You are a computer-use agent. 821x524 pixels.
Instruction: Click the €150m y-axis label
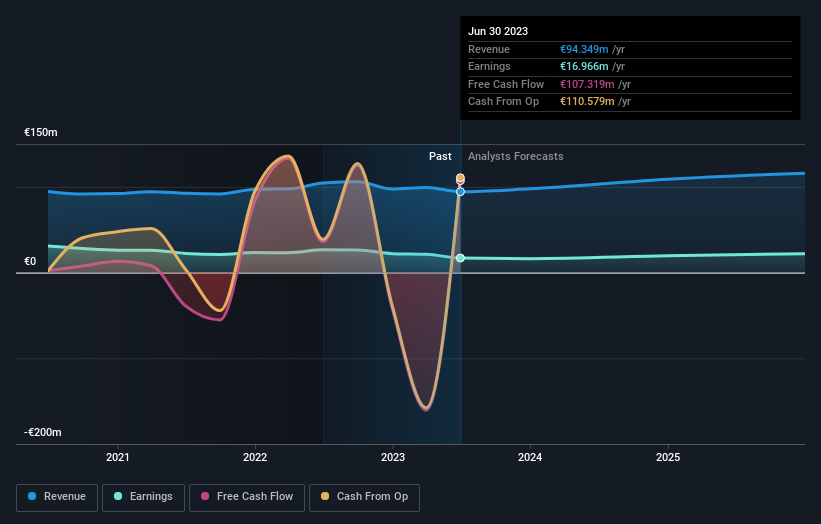[x=41, y=132]
